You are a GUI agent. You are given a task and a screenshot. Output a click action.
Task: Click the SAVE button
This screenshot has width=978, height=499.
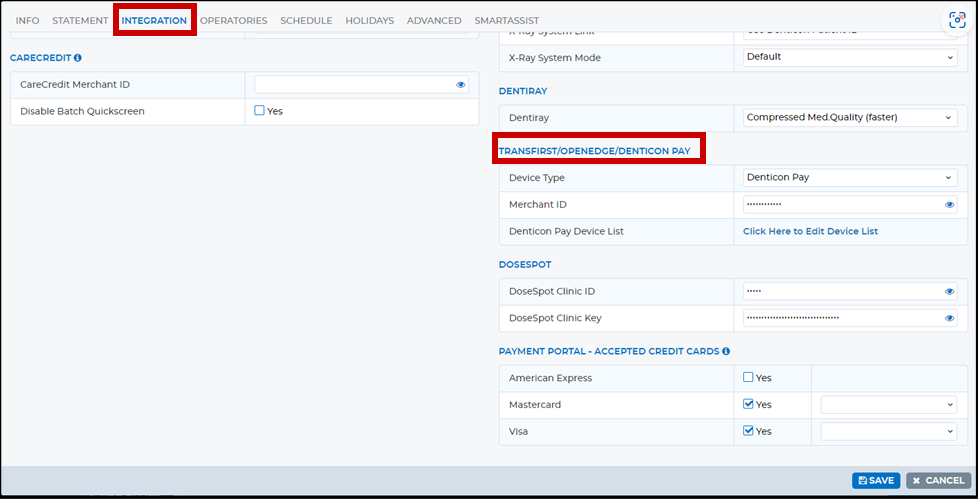(876, 480)
